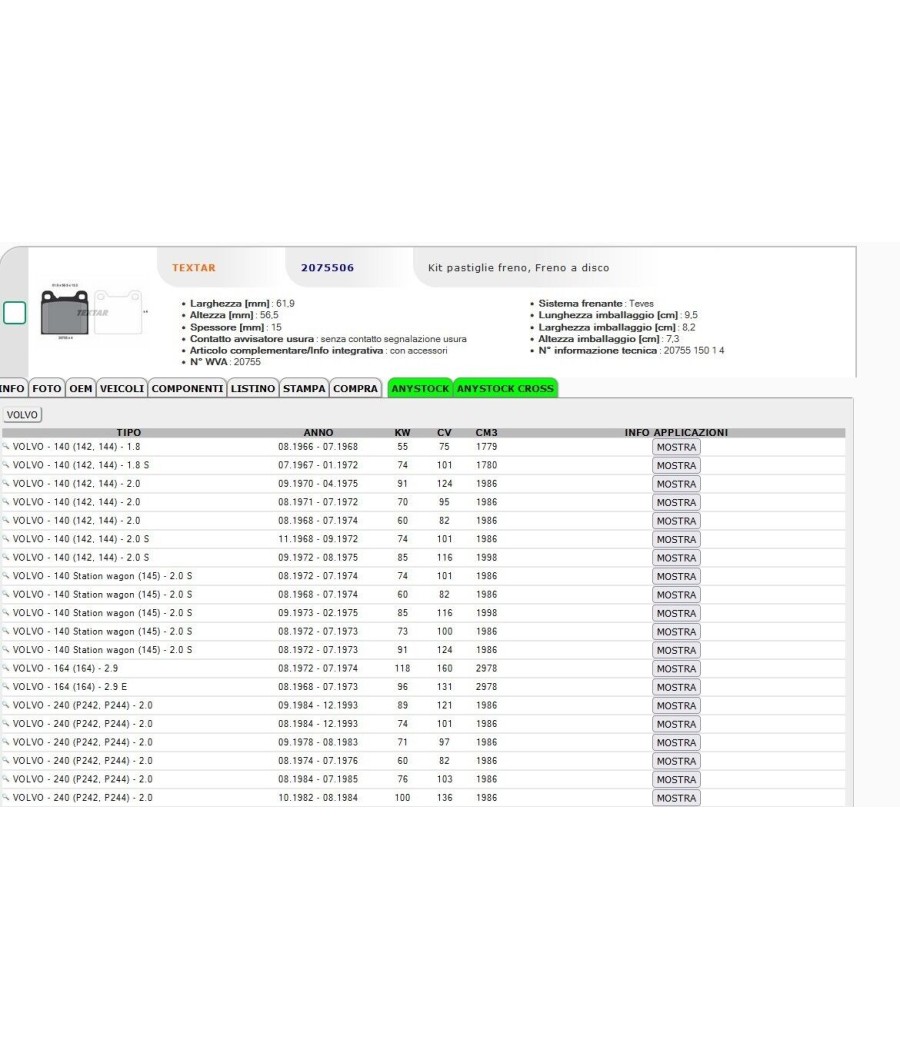Image resolution: width=900 pixels, height=1050 pixels.
Task: Open the LISTINO tab
Action: click(x=253, y=388)
